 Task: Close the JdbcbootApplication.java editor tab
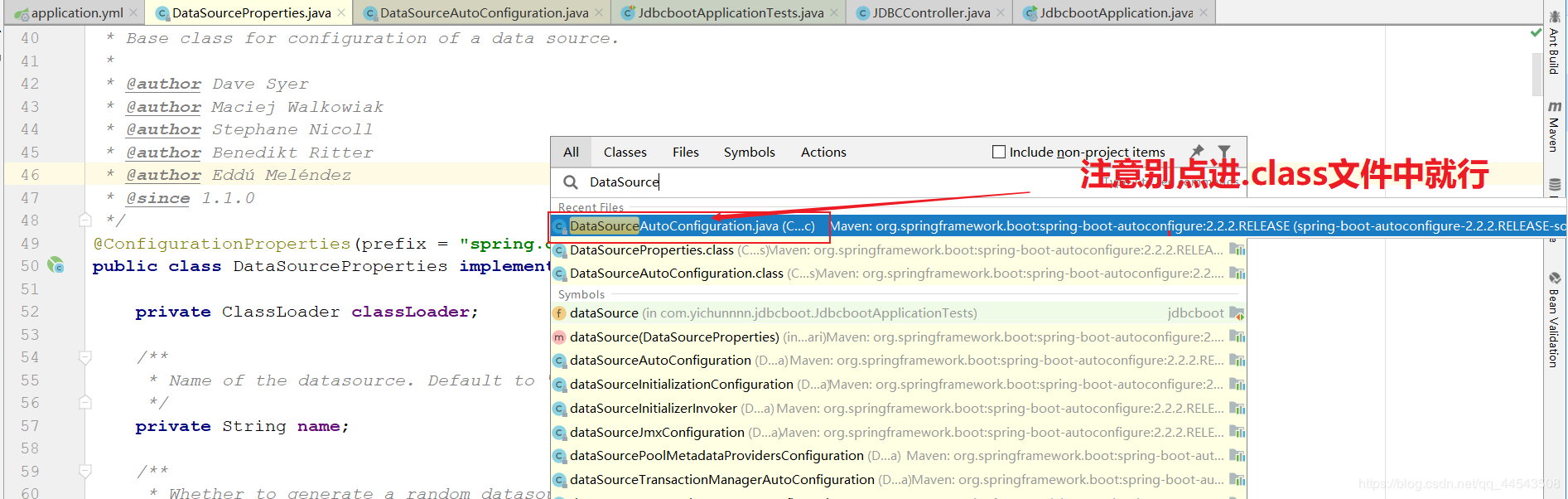[x=1203, y=12]
